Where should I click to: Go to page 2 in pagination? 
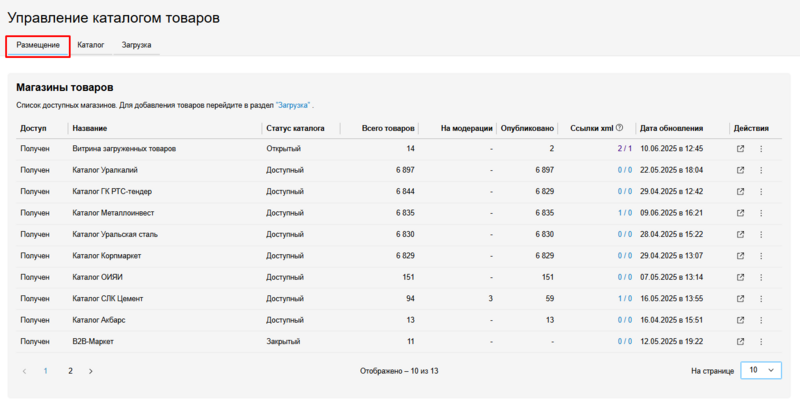[x=70, y=371]
